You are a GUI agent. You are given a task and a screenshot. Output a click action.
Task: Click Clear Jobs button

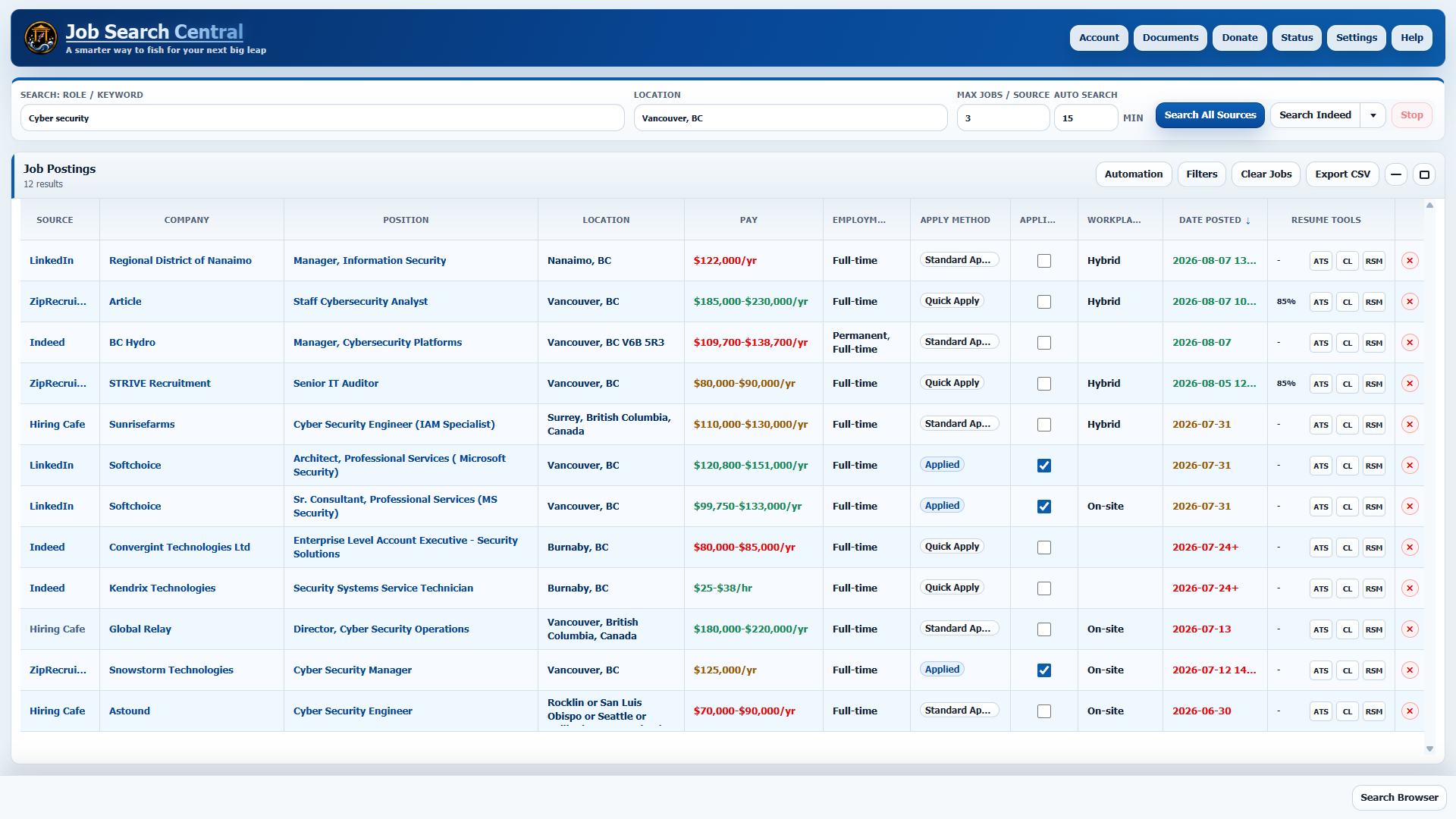[x=1266, y=174]
